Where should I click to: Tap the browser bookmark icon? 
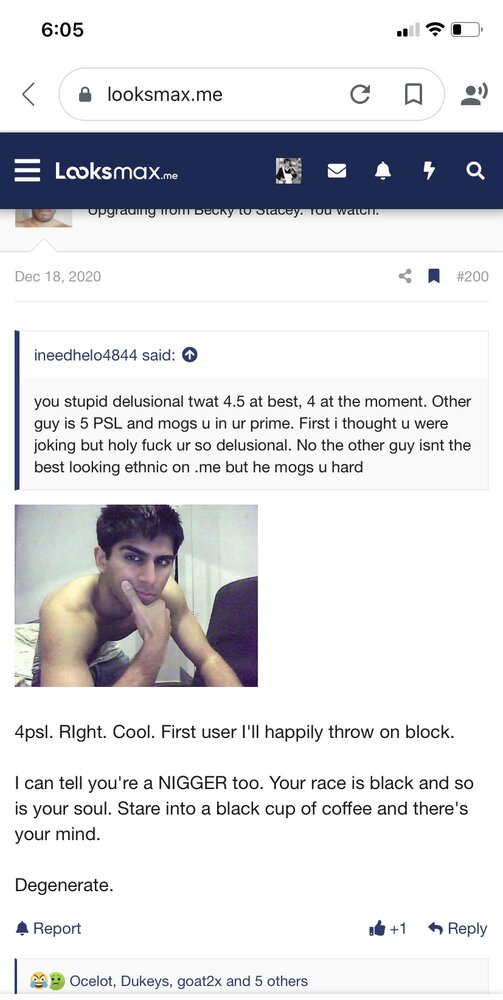[x=414, y=94]
